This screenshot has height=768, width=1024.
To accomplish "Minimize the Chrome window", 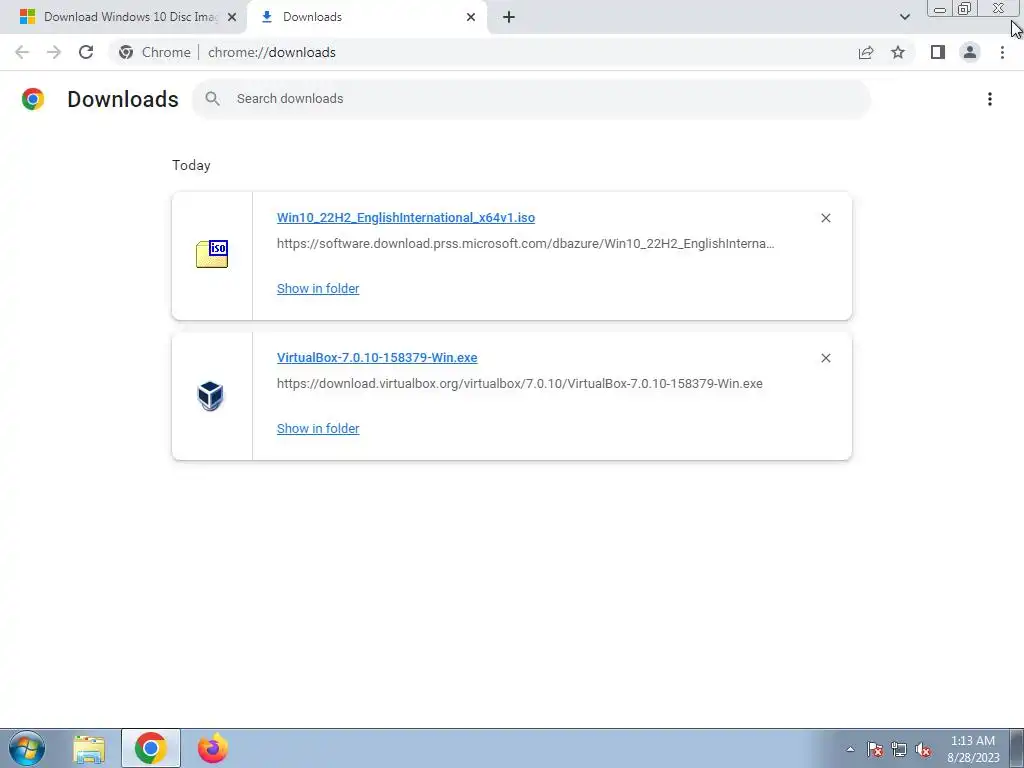I will pos(940,9).
